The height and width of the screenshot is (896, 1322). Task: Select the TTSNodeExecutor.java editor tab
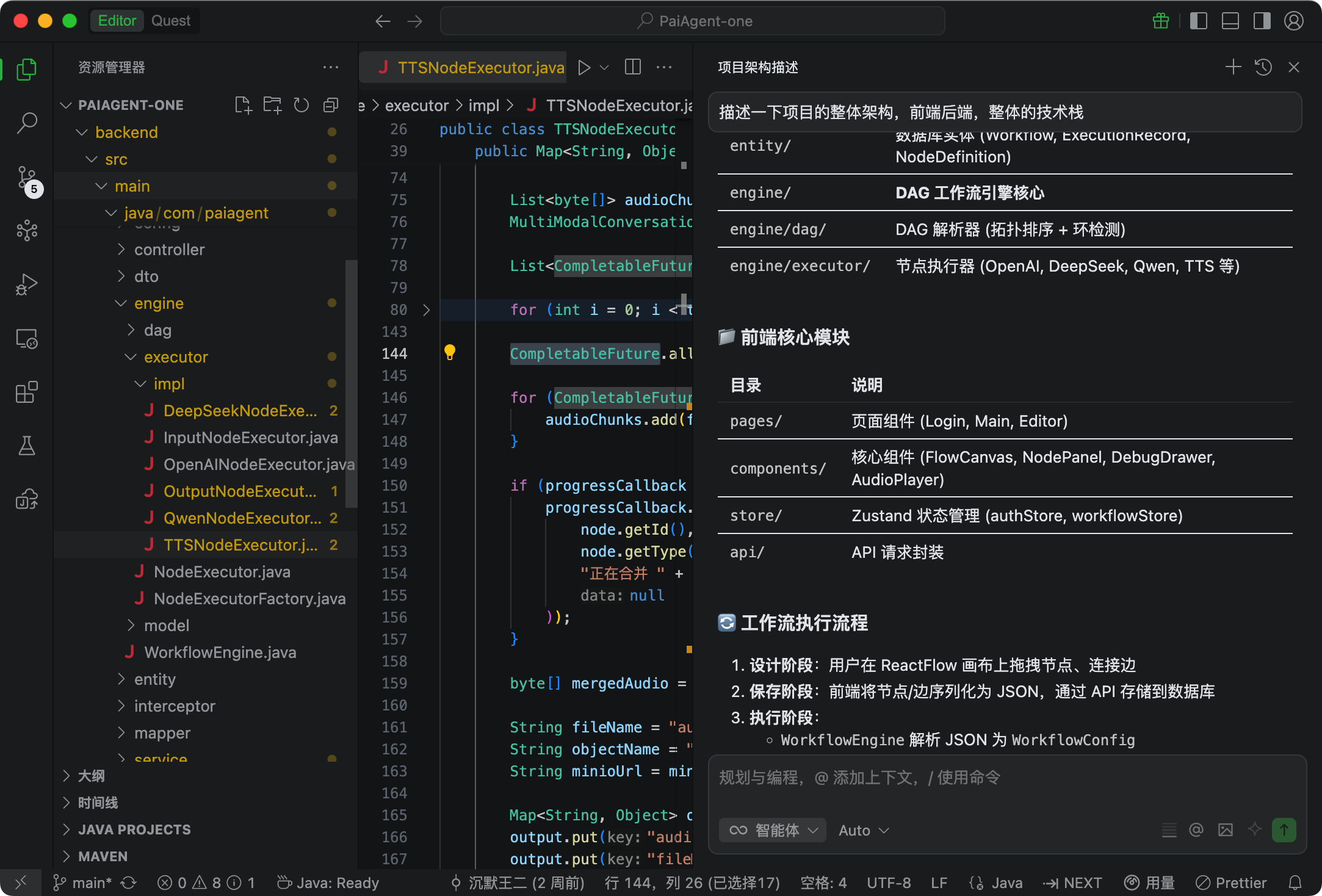pyautogui.click(x=470, y=67)
